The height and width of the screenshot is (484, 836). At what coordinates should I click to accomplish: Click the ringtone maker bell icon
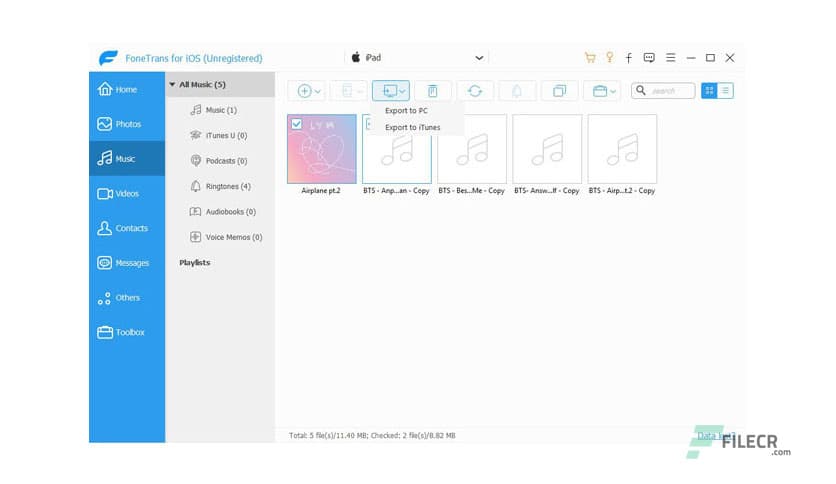pyautogui.click(x=517, y=91)
